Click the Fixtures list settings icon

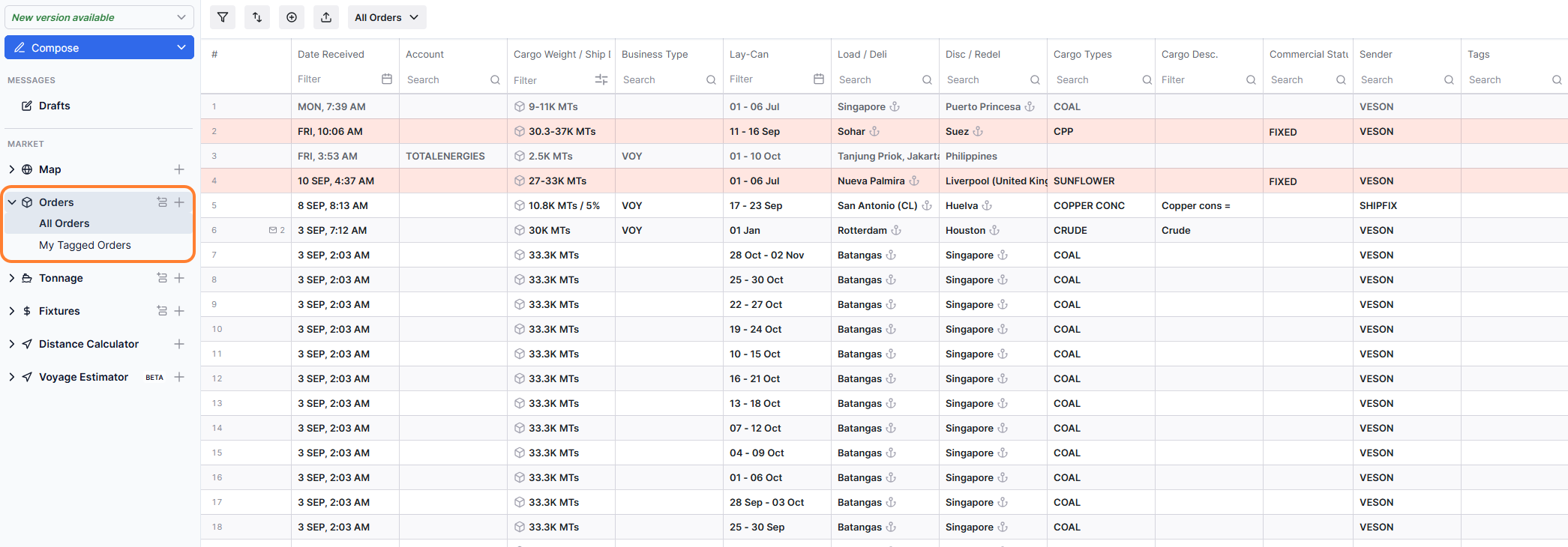[162, 311]
